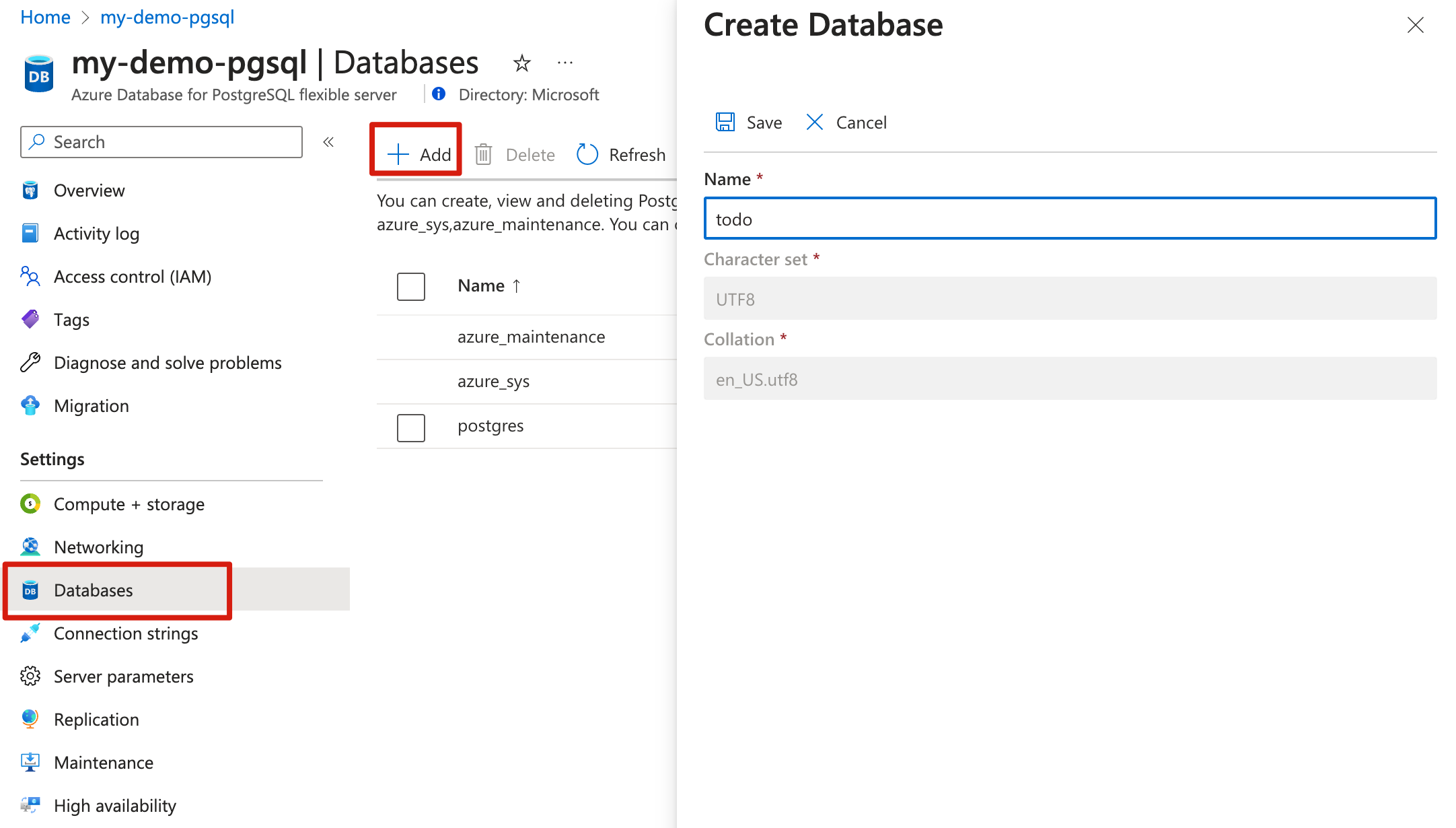Screen dimensions: 1456x828
Task: Click the Diagnose and solve problems icon
Action: point(29,362)
